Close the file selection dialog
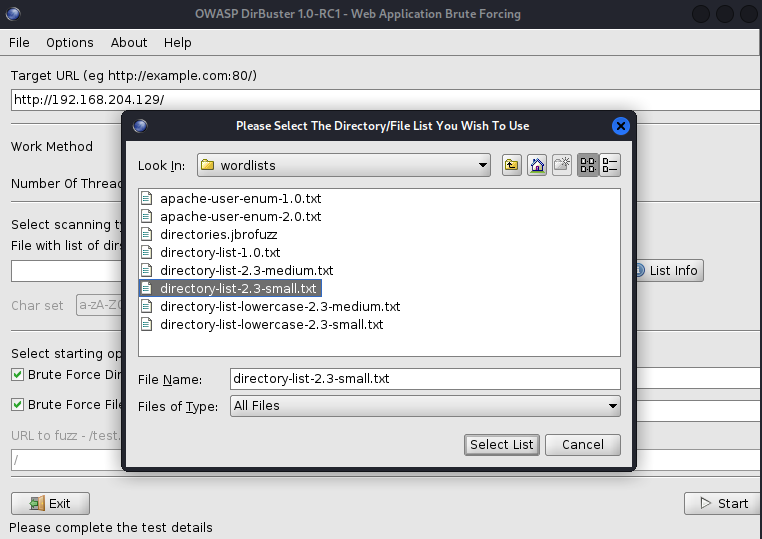The width and height of the screenshot is (762, 539). 621,126
